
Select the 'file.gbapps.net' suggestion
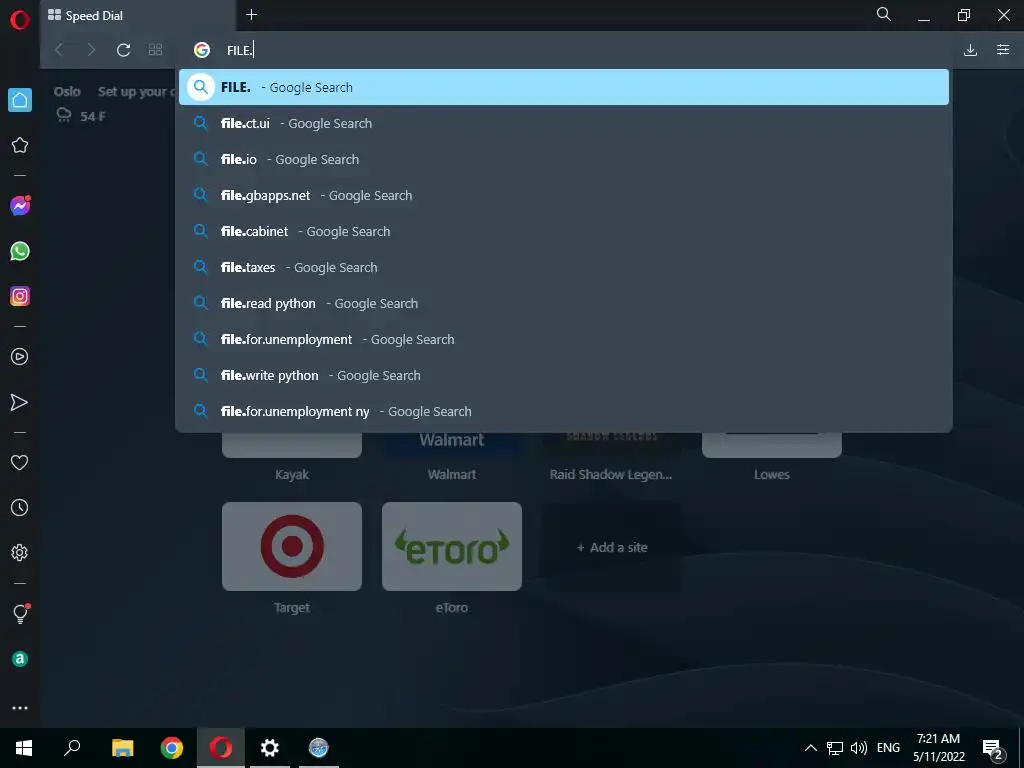point(564,195)
